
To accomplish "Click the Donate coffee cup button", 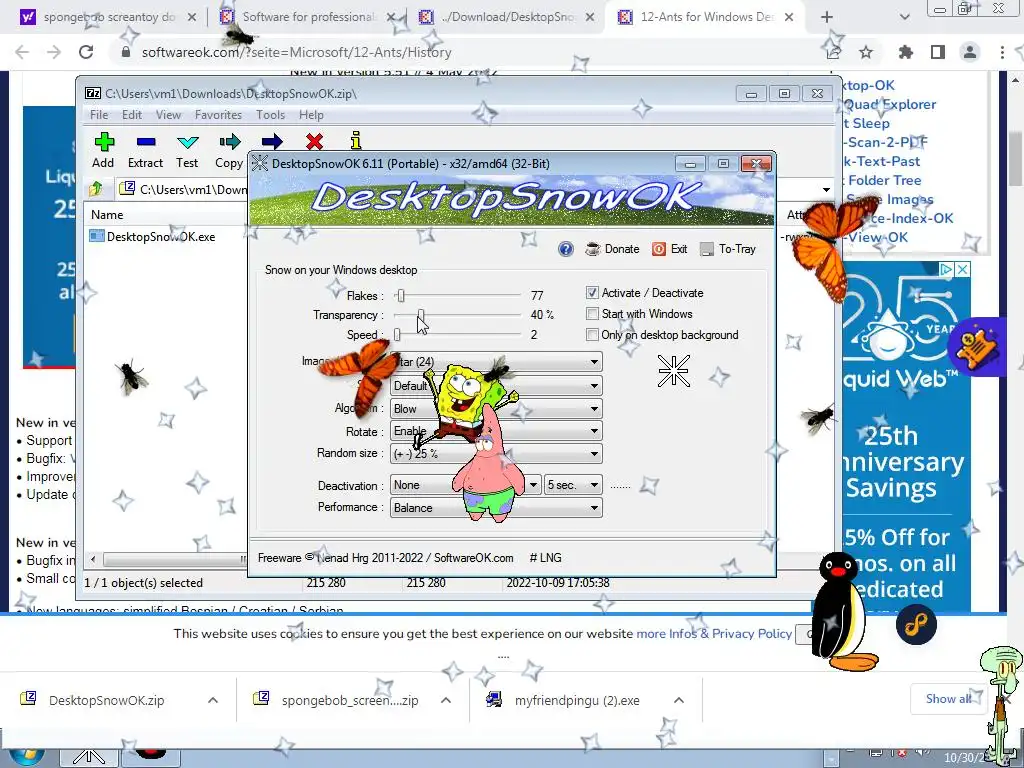I will [612, 249].
